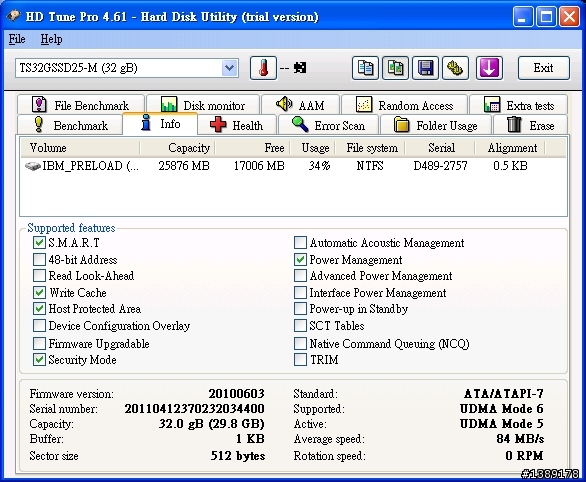Open the Help menu
The height and width of the screenshot is (482, 586).
pyautogui.click(x=51, y=39)
